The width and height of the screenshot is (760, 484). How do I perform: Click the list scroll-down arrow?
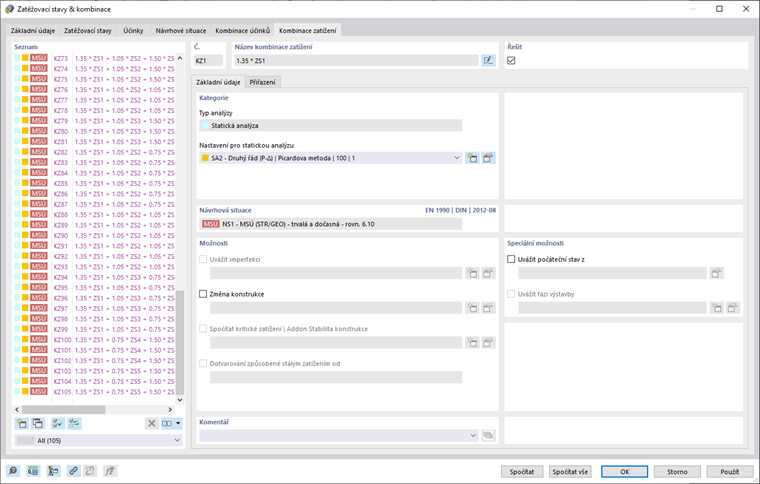click(180, 400)
